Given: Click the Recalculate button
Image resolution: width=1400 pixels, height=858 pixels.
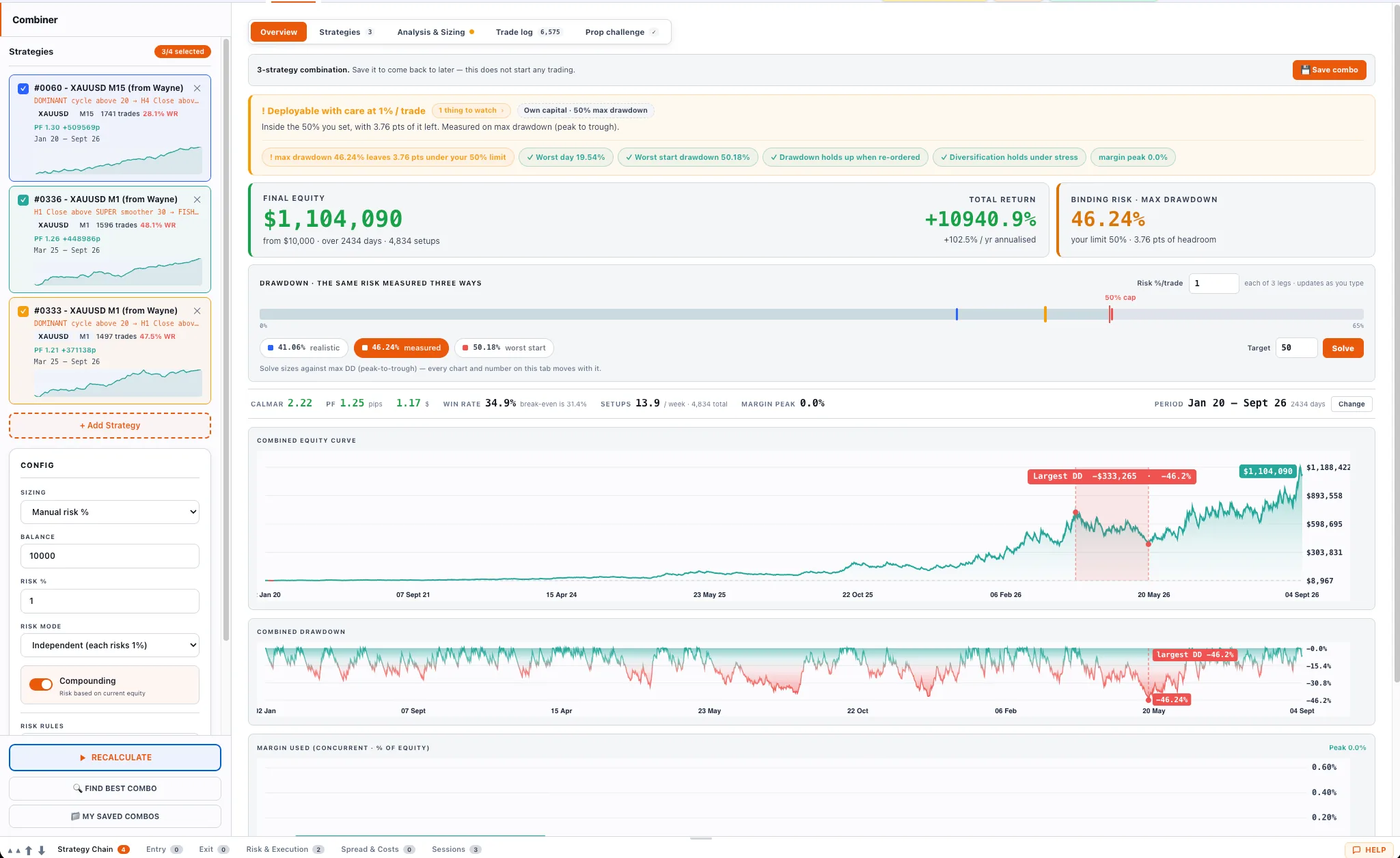Looking at the screenshot, I should tap(115, 758).
